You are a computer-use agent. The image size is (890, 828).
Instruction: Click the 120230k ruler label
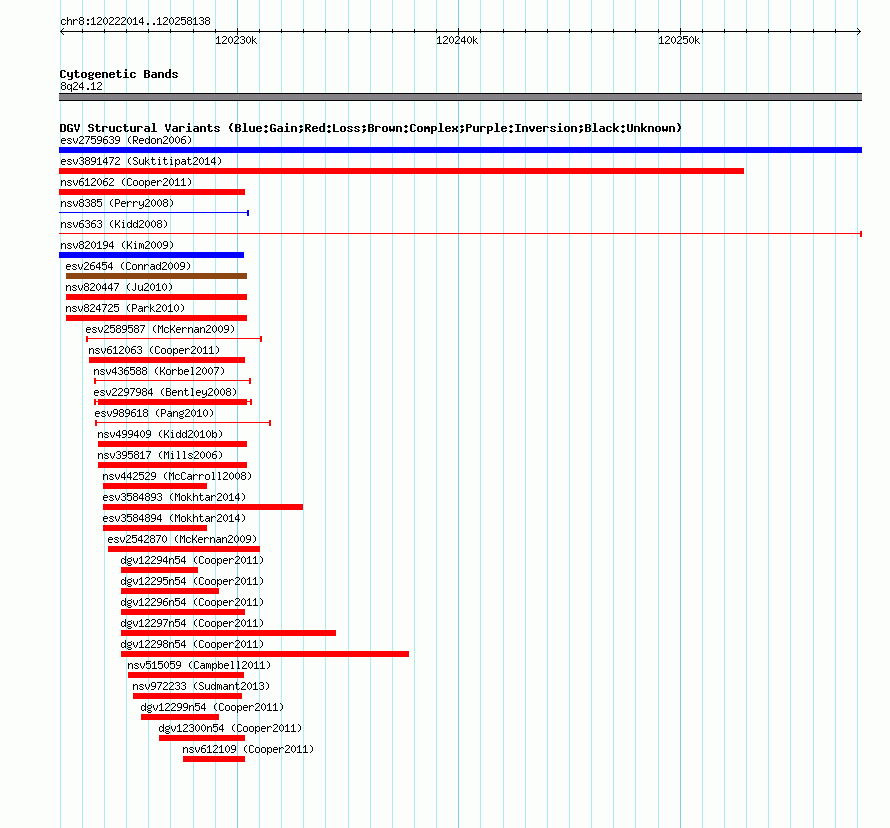(x=236, y=40)
